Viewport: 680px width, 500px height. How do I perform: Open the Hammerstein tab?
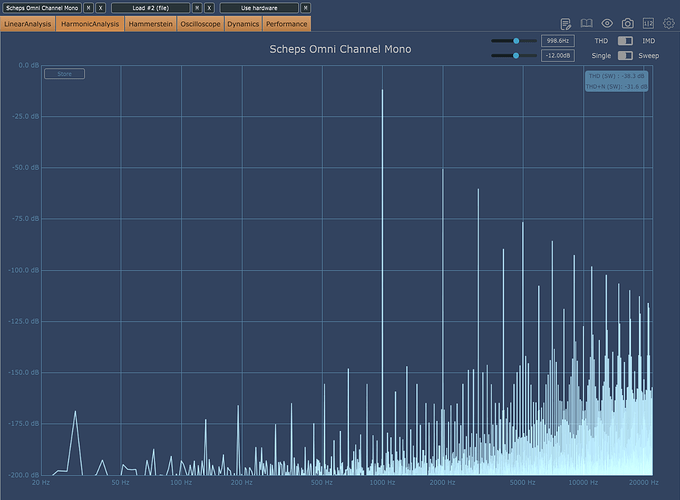150,24
